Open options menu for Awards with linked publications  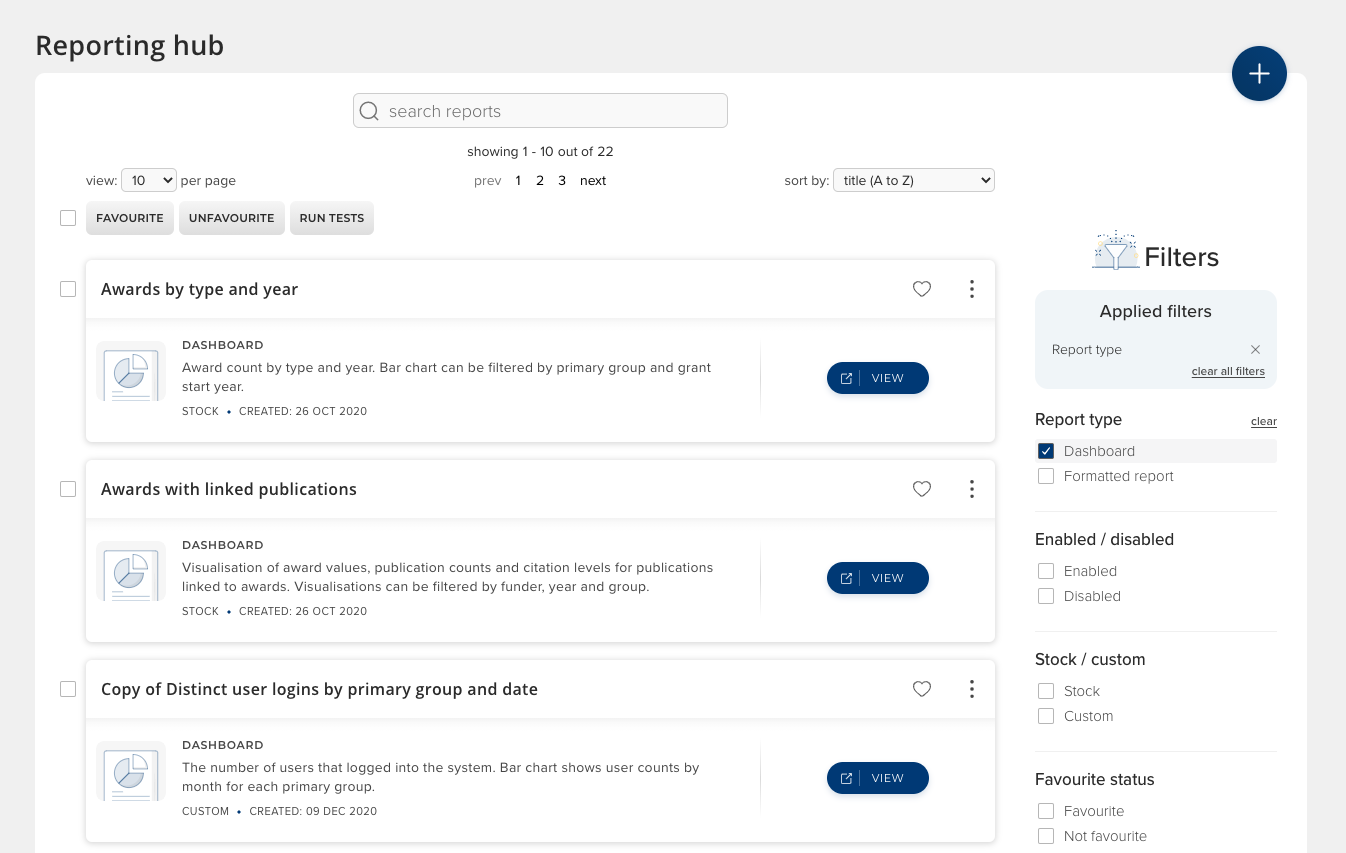pos(971,489)
